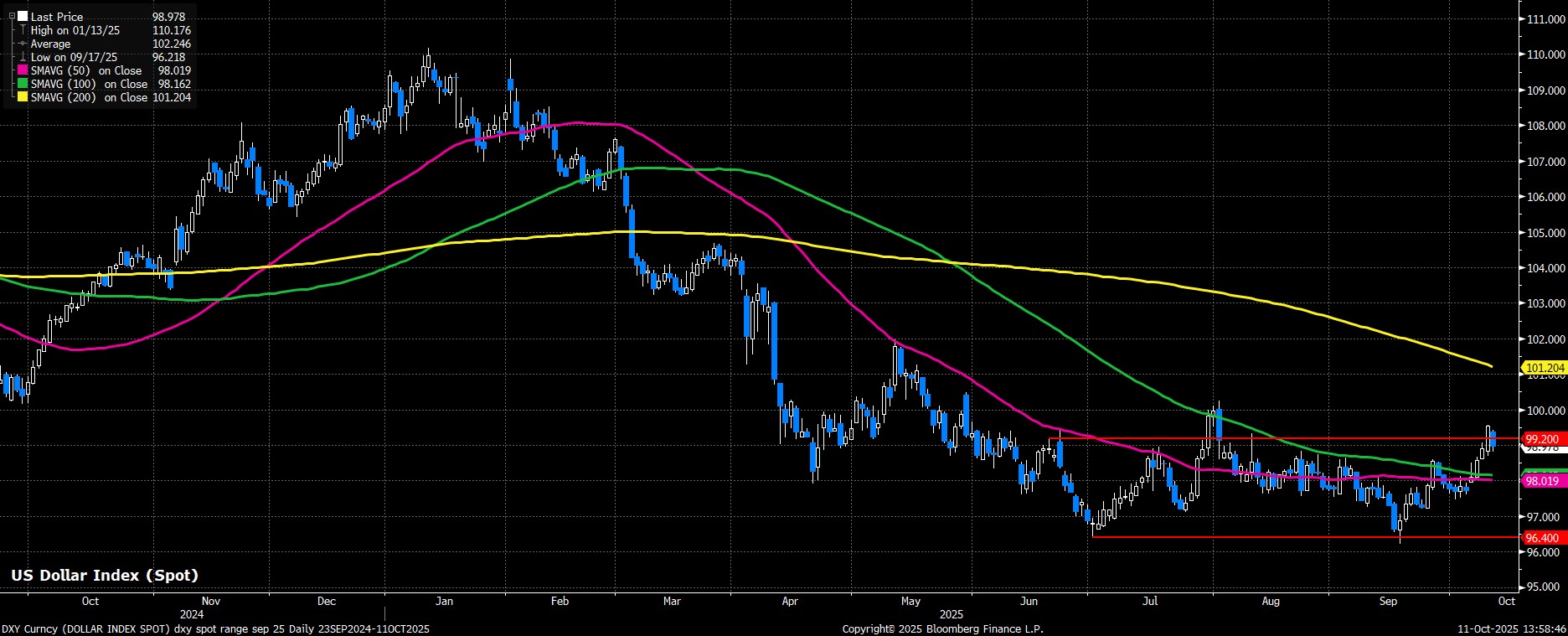
Task: Select the yellow SMAVG (200) swatch
Action: 23,98
